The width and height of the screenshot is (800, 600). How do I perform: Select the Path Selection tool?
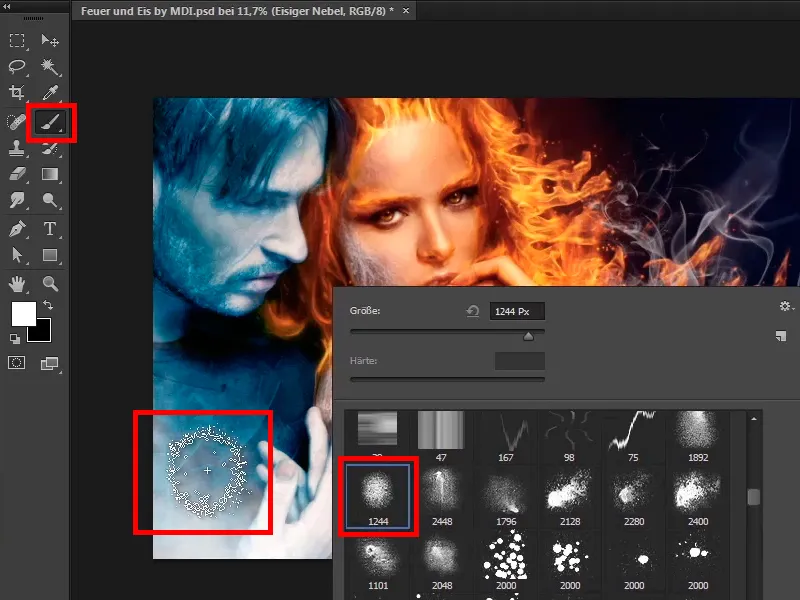(x=17, y=255)
